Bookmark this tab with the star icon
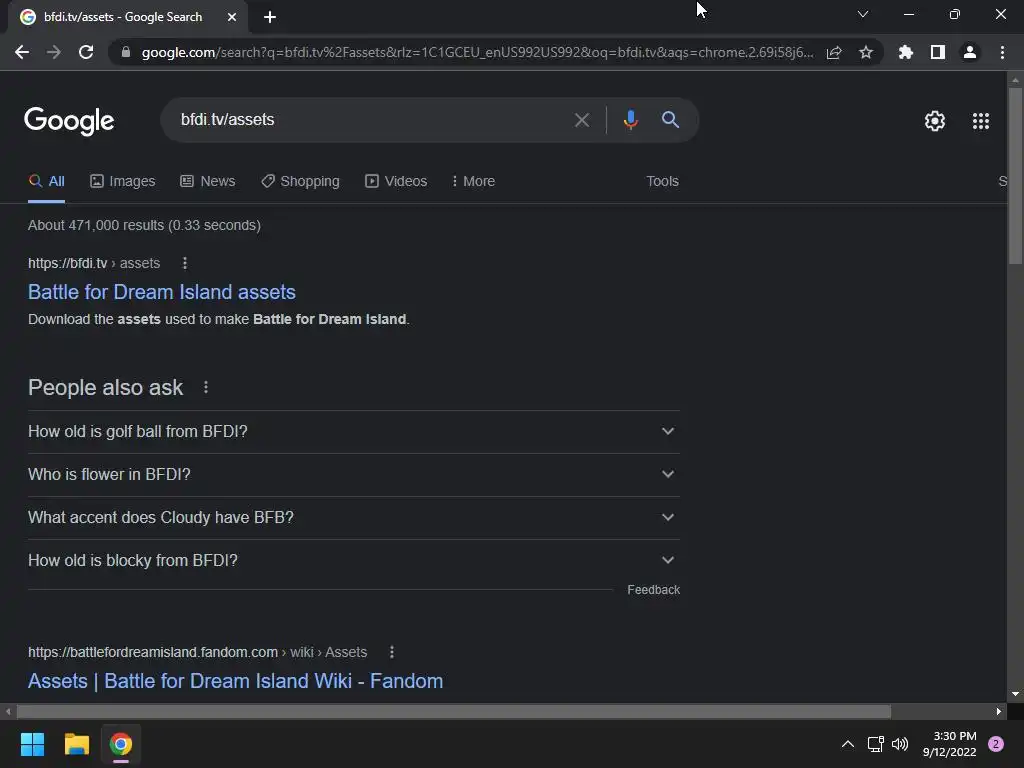This screenshot has width=1024, height=768. click(x=866, y=52)
